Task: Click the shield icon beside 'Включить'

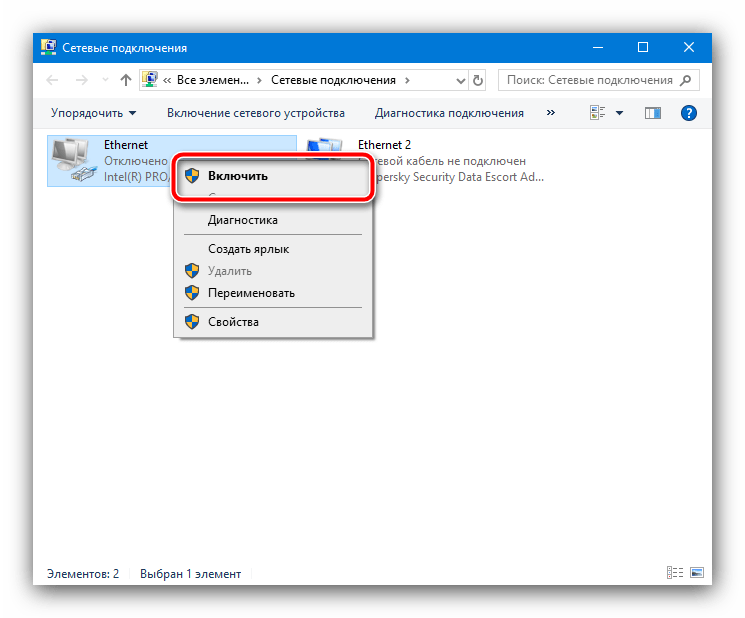Action: [x=192, y=176]
